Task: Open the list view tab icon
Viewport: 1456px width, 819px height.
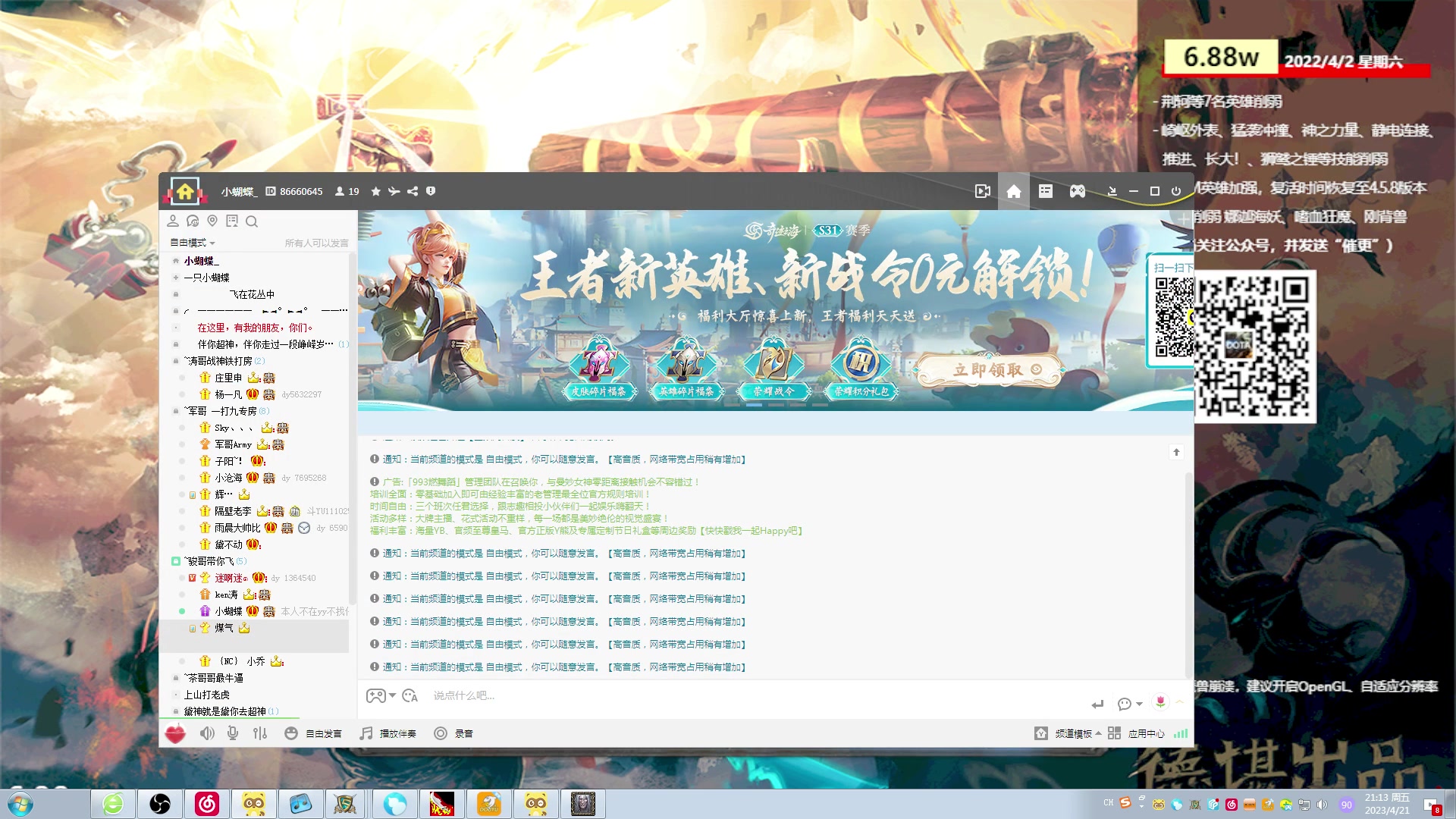Action: pos(1046,191)
